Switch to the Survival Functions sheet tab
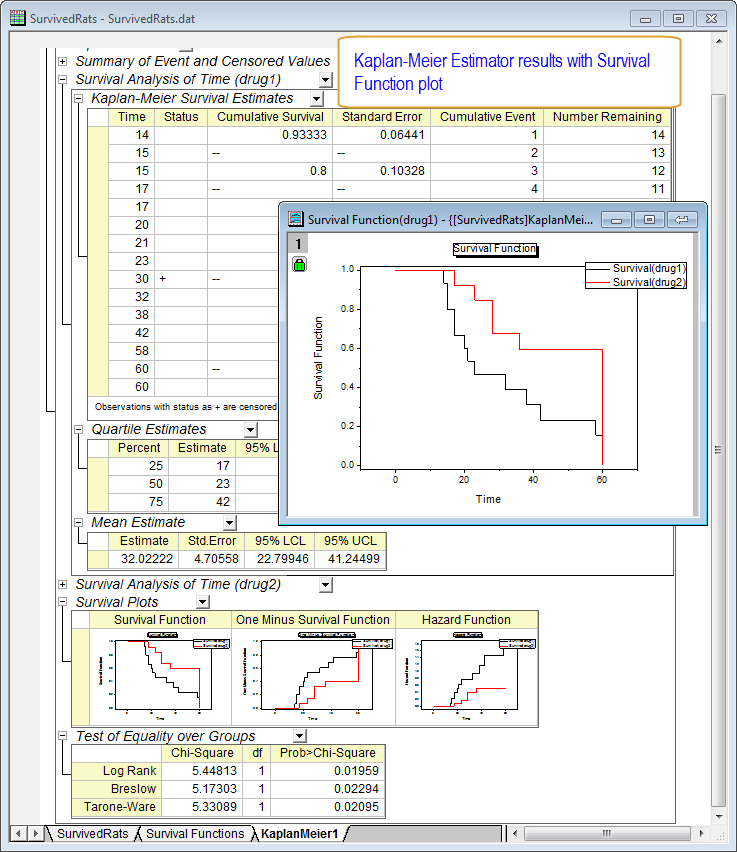This screenshot has width=737, height=852. tap(195, 834)
